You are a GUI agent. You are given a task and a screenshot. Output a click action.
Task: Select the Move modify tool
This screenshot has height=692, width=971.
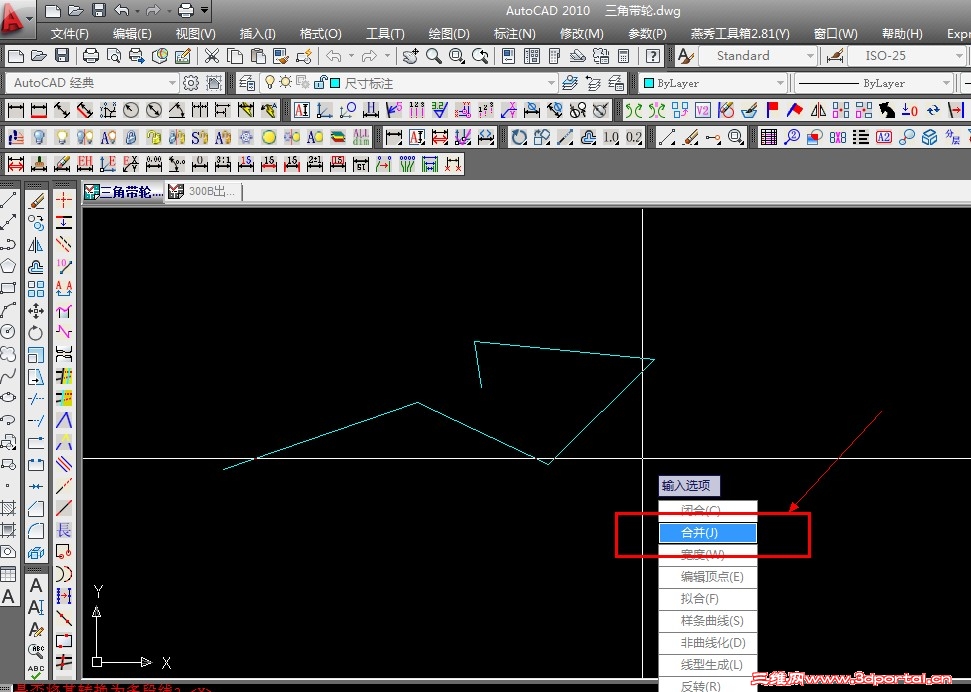coord(36,310)
